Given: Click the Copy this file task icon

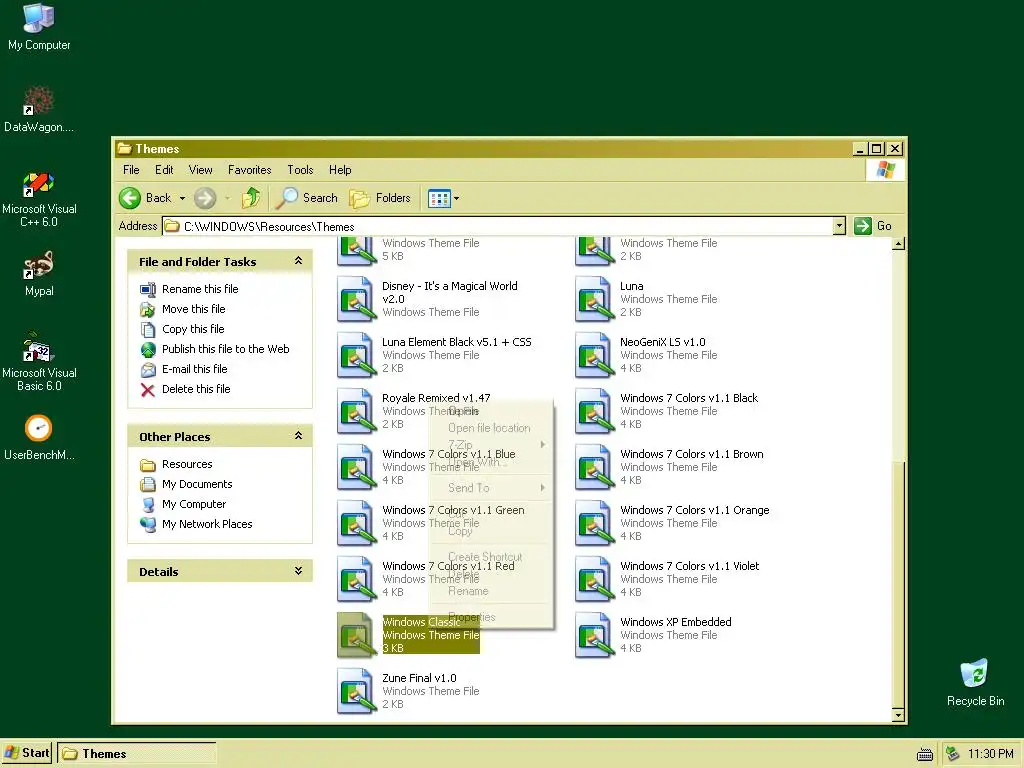Looking at the screenshot, I should pos(148,329).
